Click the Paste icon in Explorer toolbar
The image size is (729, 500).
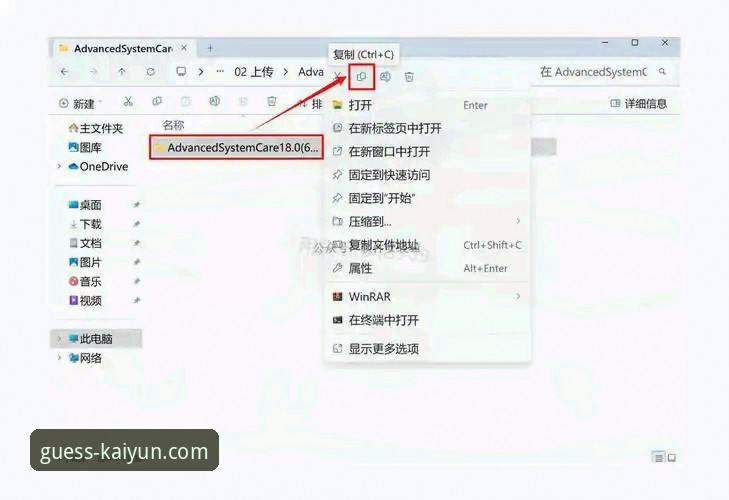pyautogui.click(x=186, y=101)
